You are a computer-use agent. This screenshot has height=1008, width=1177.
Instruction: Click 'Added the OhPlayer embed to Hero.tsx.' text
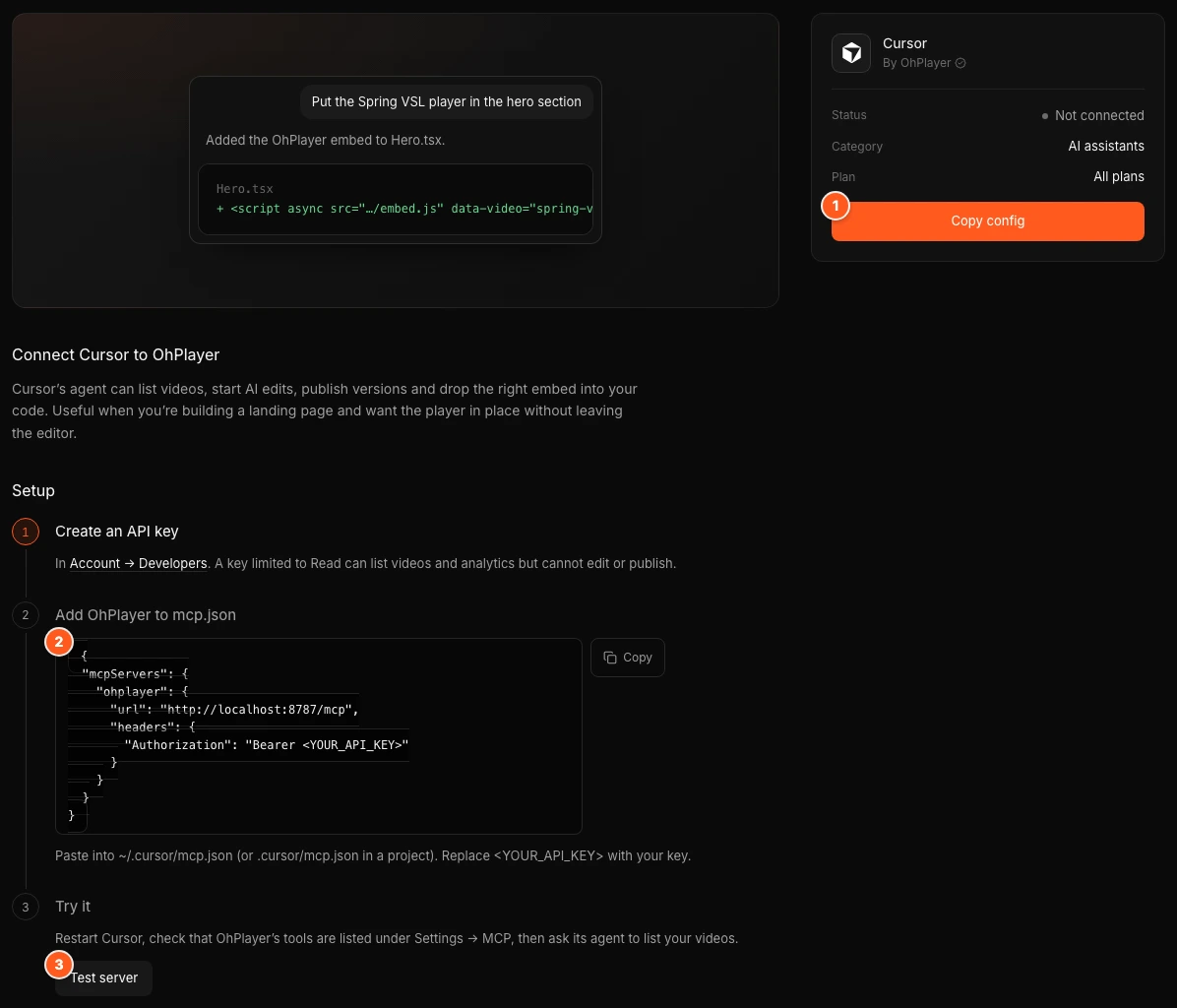(x=325, y=141)
